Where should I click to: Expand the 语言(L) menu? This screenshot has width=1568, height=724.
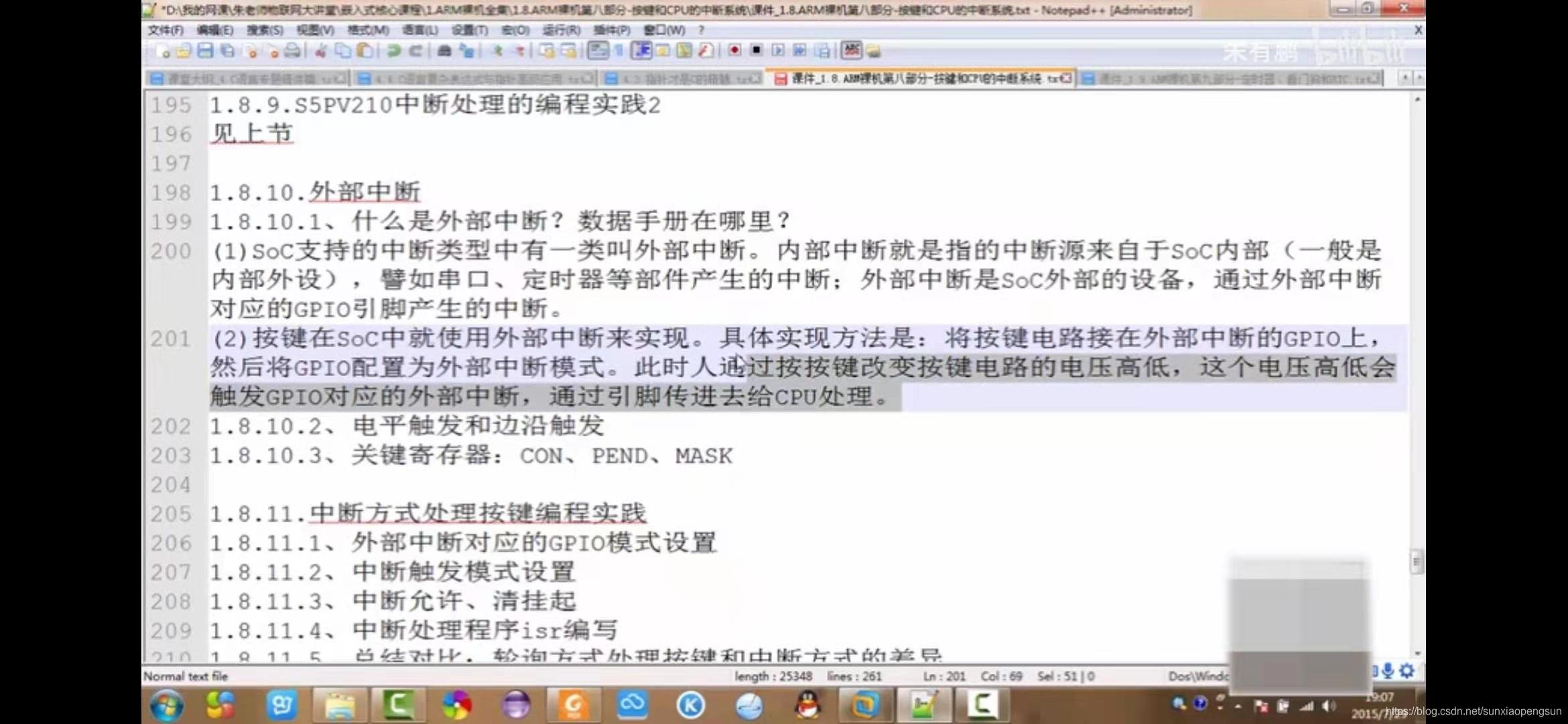[419, 30]
